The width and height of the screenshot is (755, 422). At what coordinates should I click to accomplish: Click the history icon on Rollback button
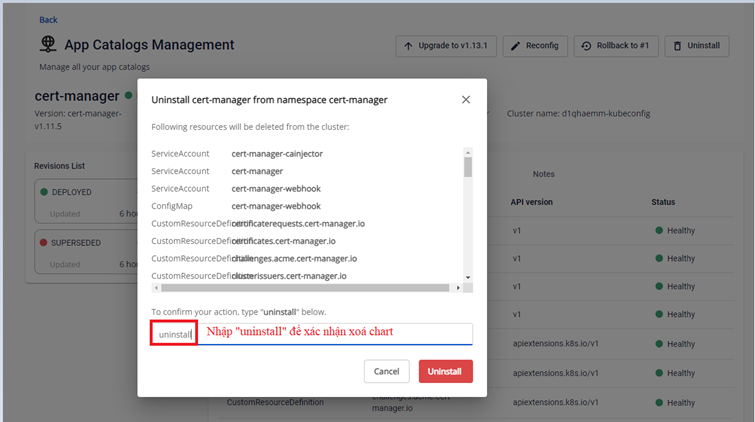pyautogui.click(x=587, y=46)
